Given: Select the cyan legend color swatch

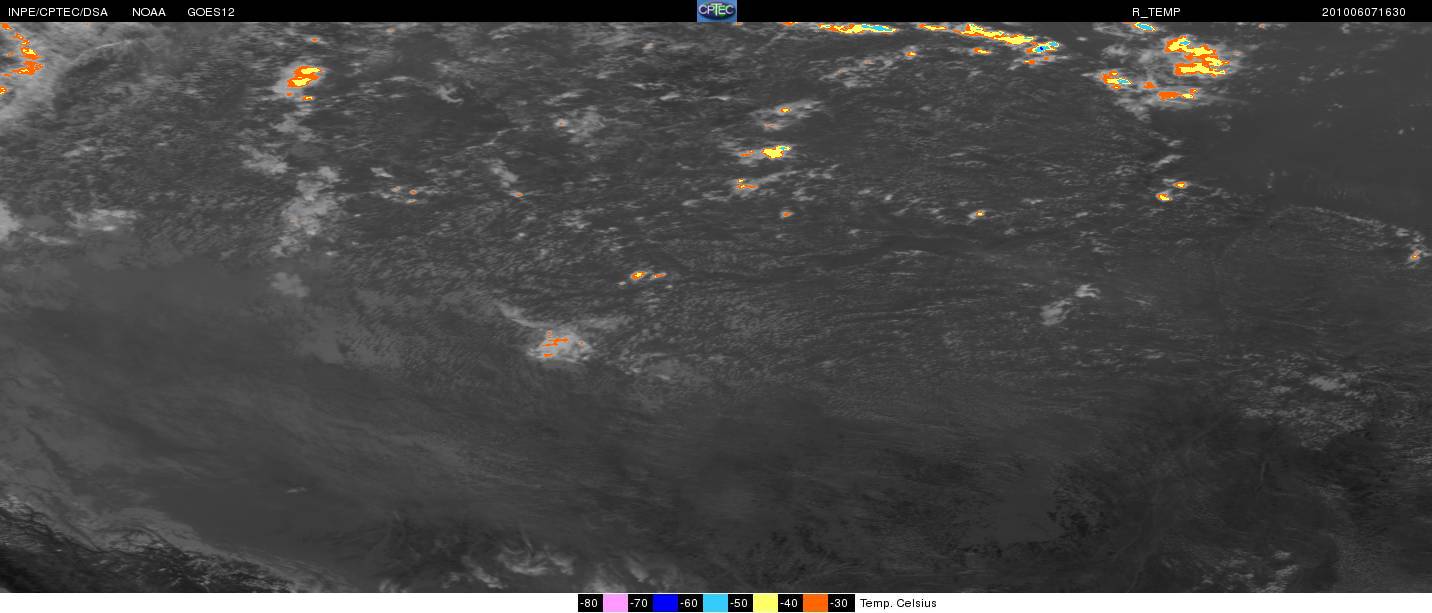Looking at the screenshot, I should [715, 603].
